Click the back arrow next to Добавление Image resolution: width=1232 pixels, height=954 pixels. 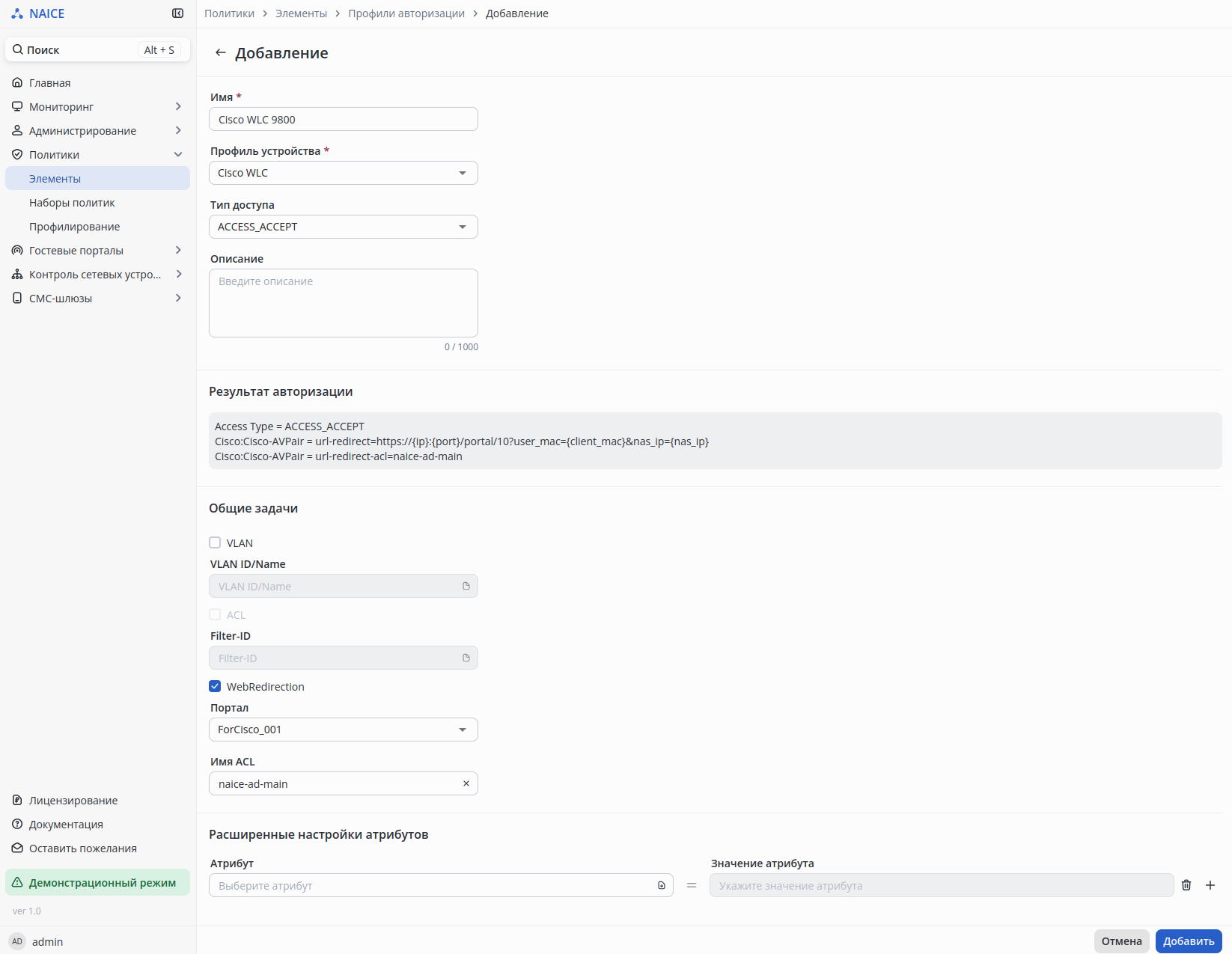click(220, 52)
